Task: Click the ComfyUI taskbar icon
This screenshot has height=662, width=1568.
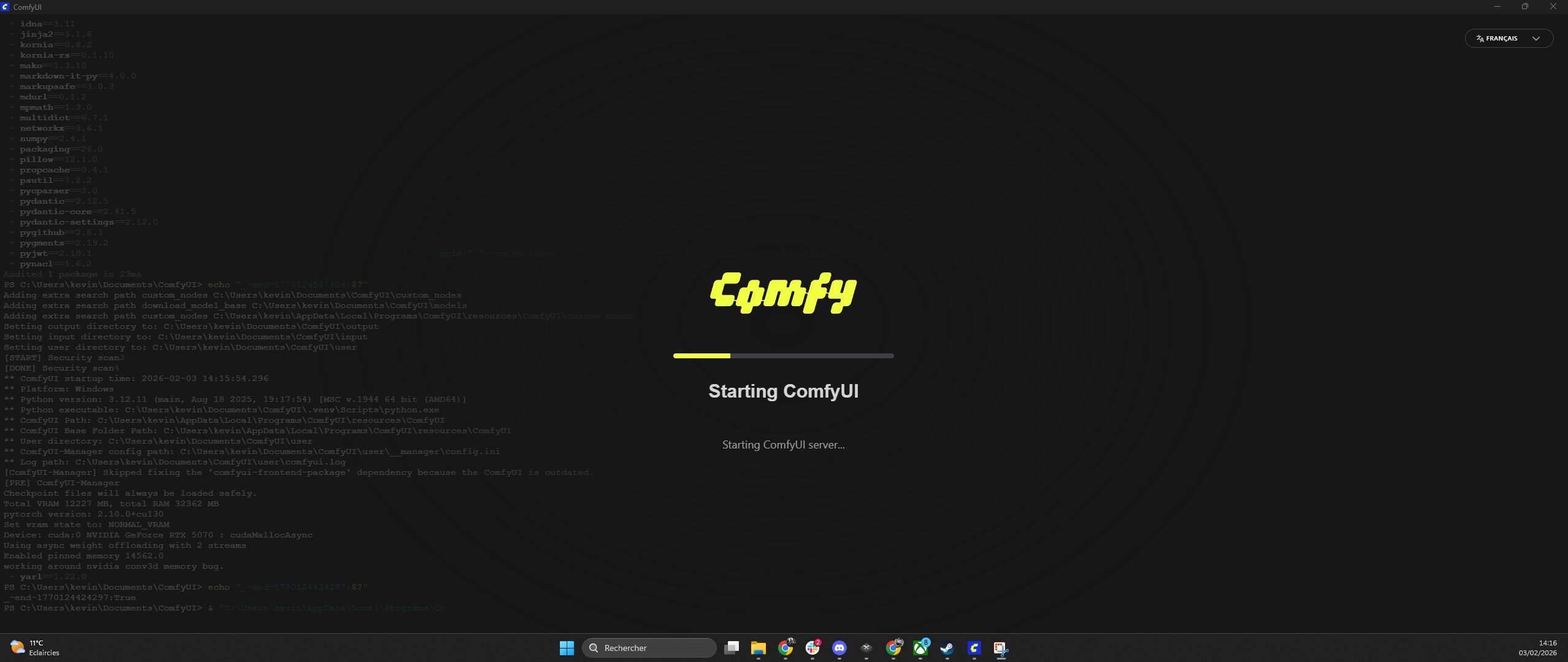Action: point(974,648)
